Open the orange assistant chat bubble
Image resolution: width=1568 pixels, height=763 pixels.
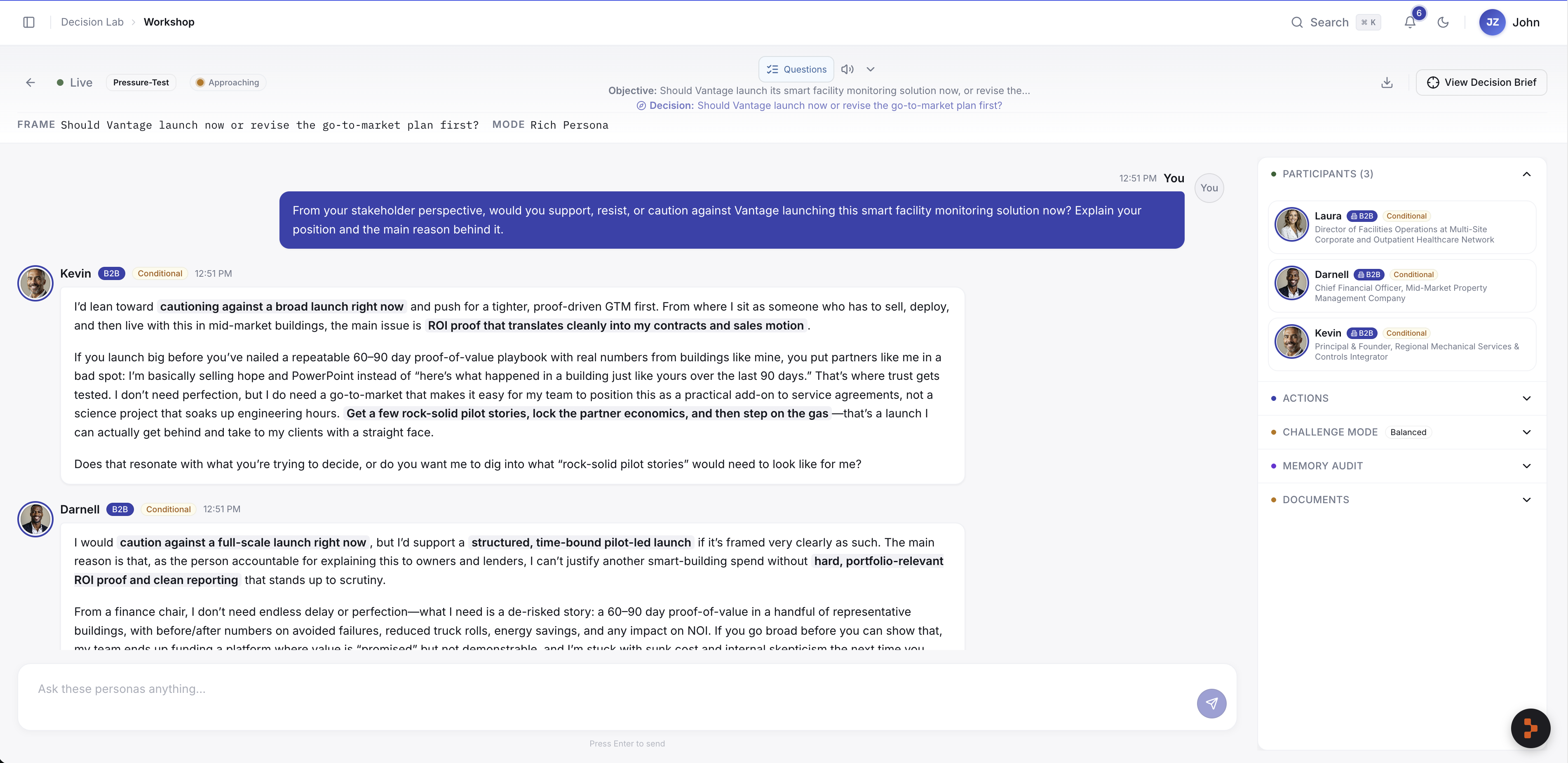click(x=1530, y=728)
